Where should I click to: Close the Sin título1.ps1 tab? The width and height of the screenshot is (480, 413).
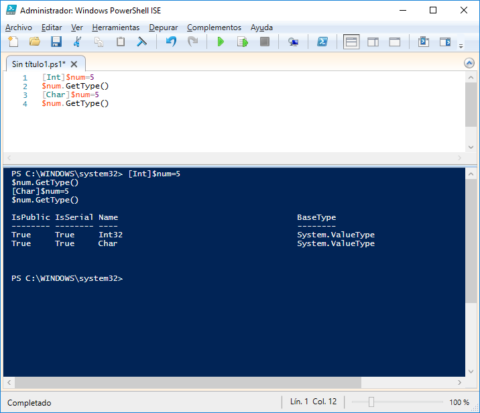(74, 64)
